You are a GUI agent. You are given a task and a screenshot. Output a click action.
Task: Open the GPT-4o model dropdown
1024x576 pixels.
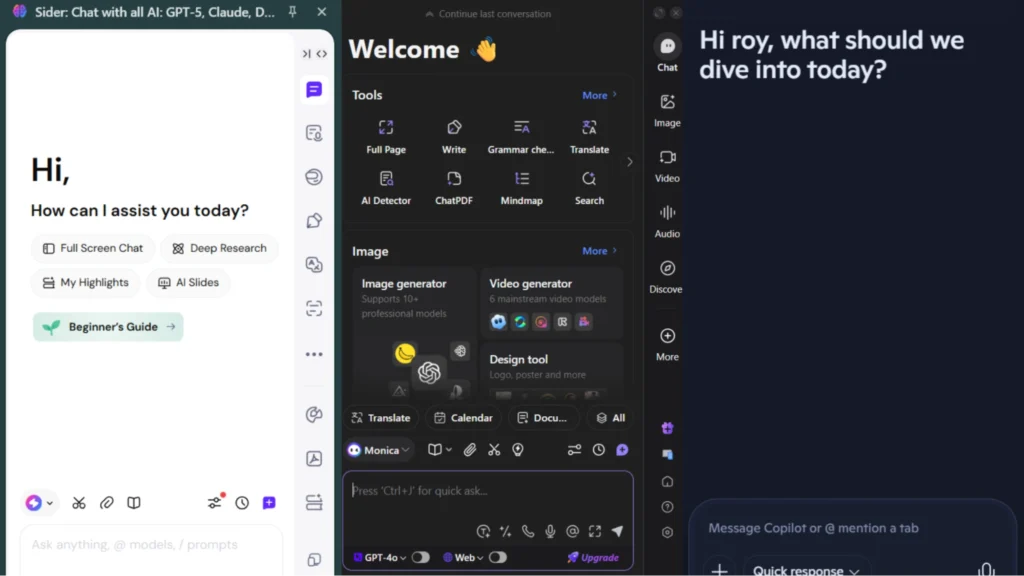(x=380, y=558)
